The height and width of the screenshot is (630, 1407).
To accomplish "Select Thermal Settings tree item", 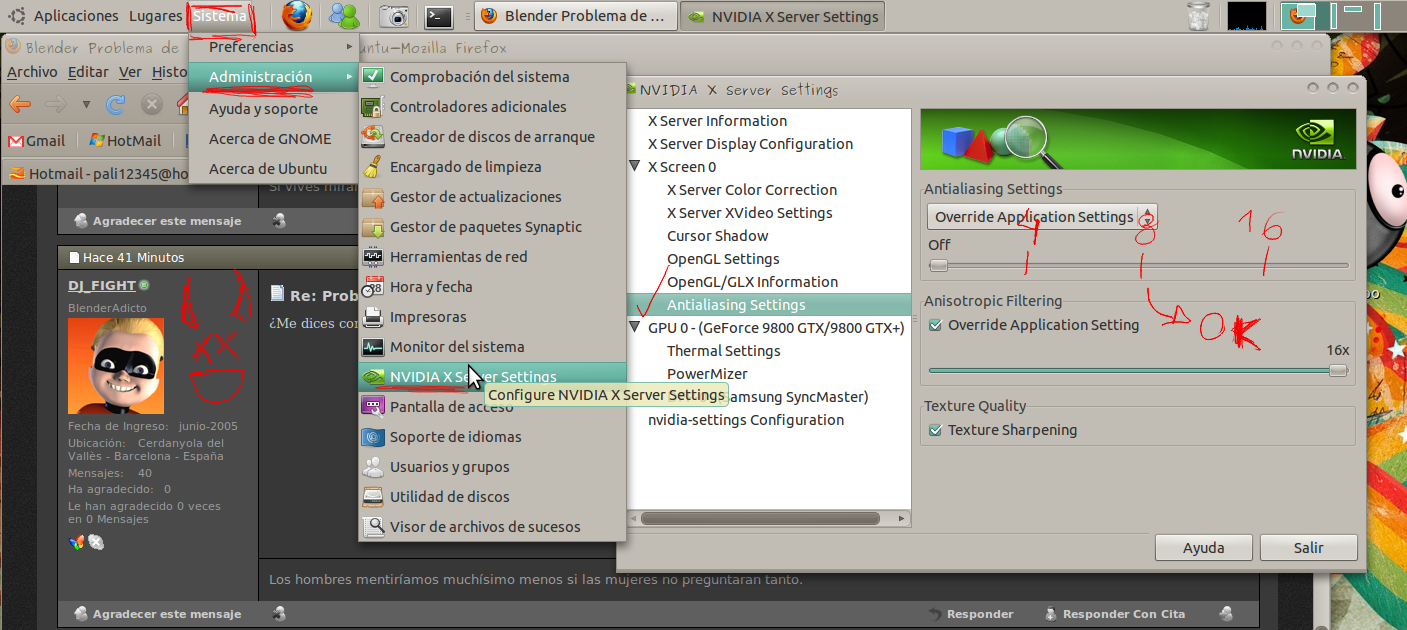I will coord(724,351).
